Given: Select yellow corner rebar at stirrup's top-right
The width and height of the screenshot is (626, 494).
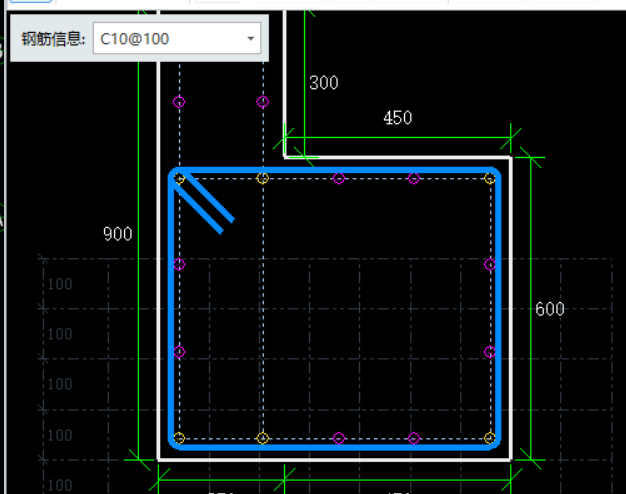Looking at the screenshot, I should (490, 178).
